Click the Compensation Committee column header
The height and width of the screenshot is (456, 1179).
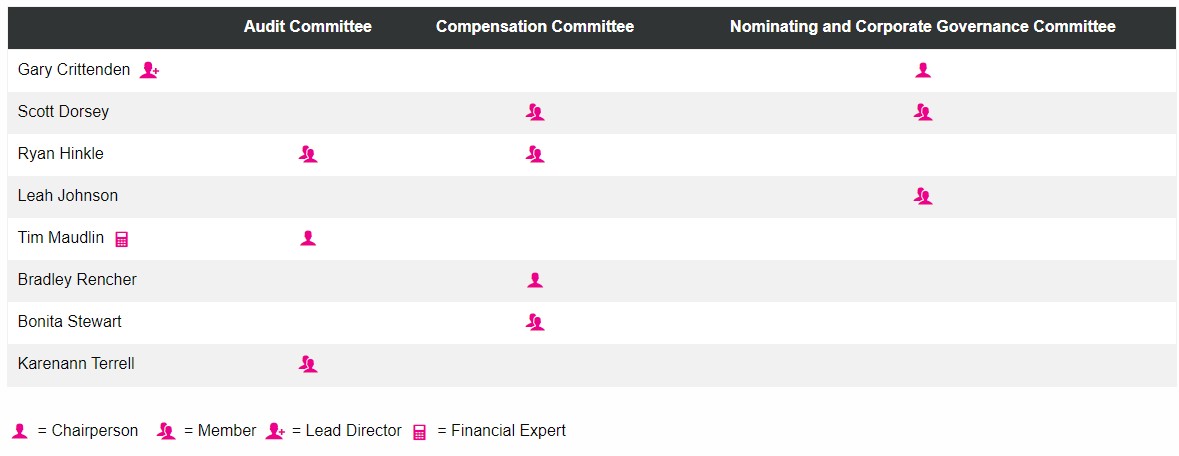point(535,27)
